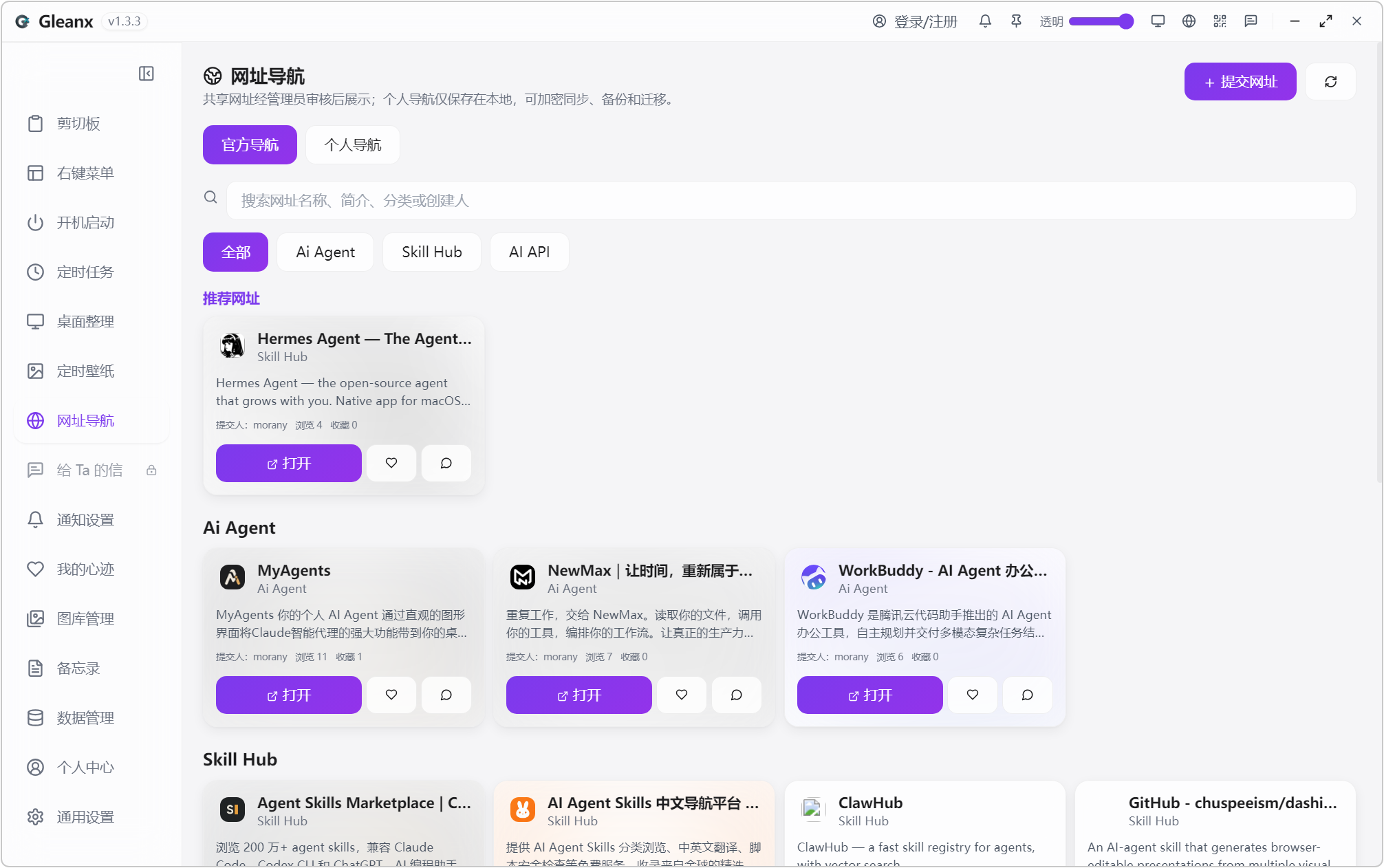Image resolution: width=1384 pixels, height=868 pixels.
Task: Open 桌面整理 in the sidebar
Action: (x=92, y=321)
